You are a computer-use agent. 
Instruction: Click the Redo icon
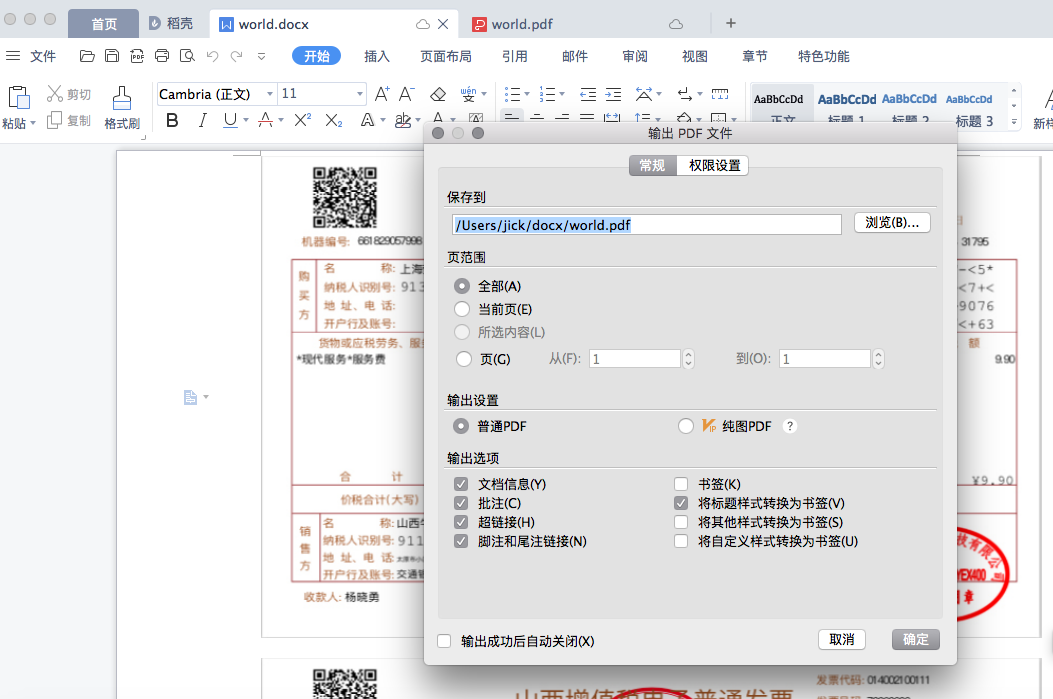(x=236, y=57)
